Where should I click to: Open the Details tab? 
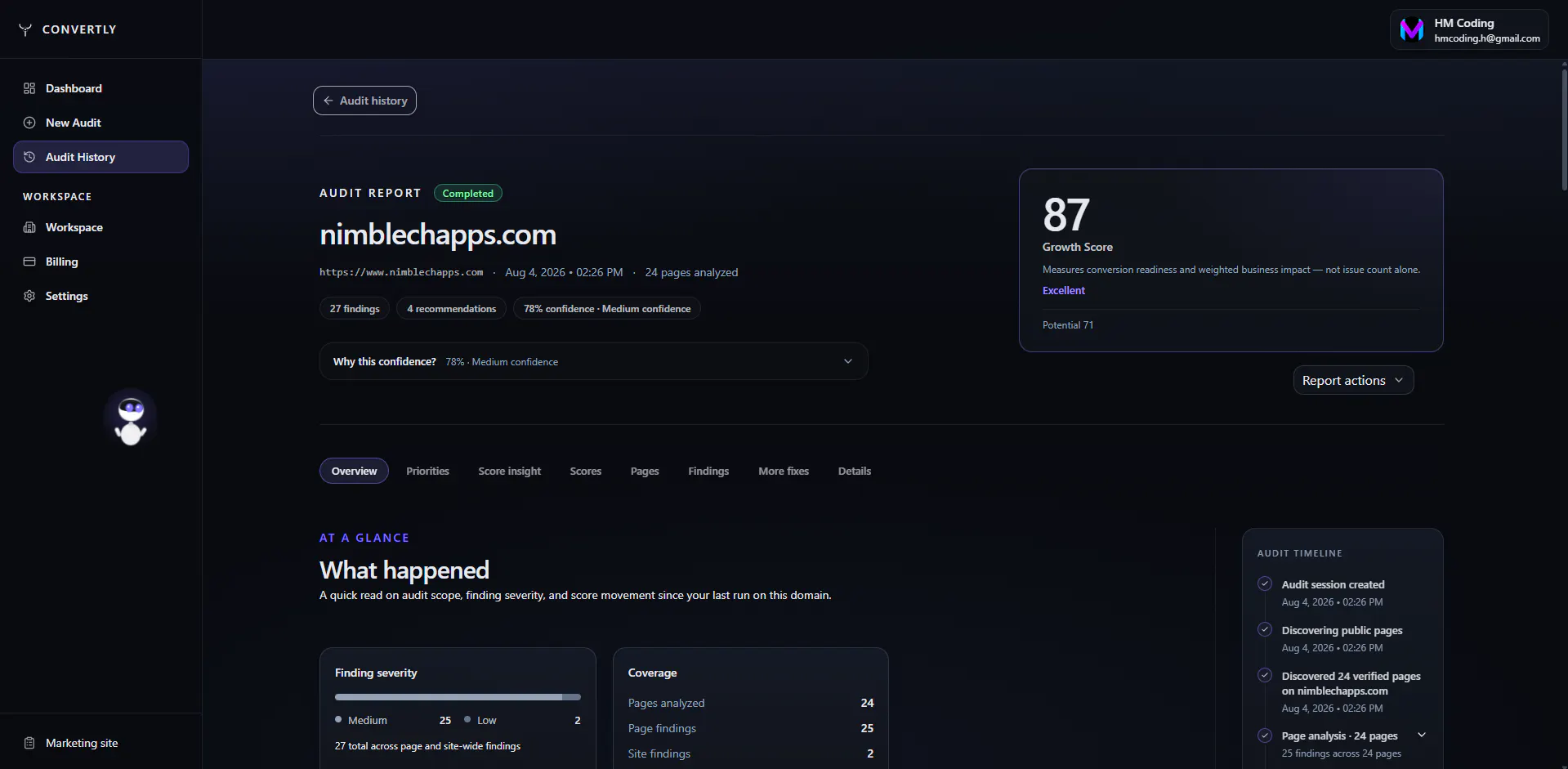coord(854,471)
